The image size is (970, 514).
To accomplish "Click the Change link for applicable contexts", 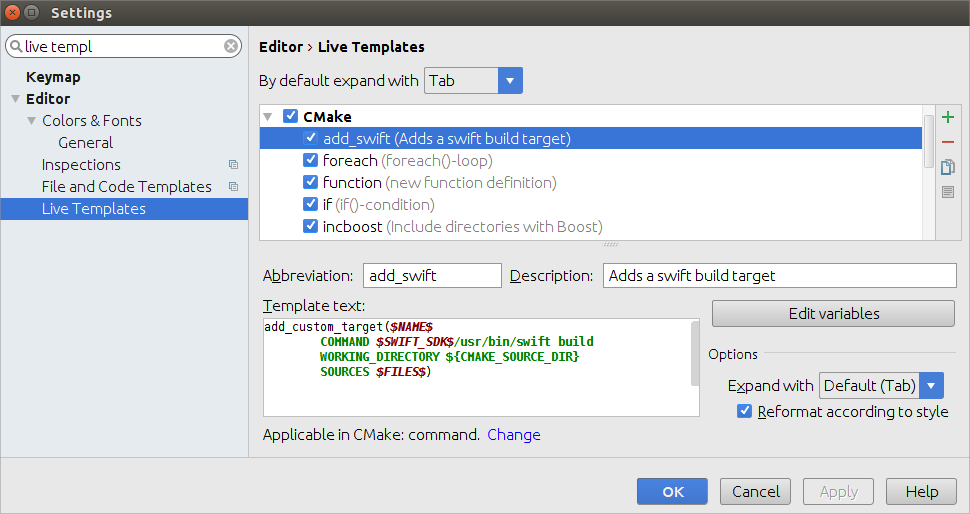I will pos(514,435).
